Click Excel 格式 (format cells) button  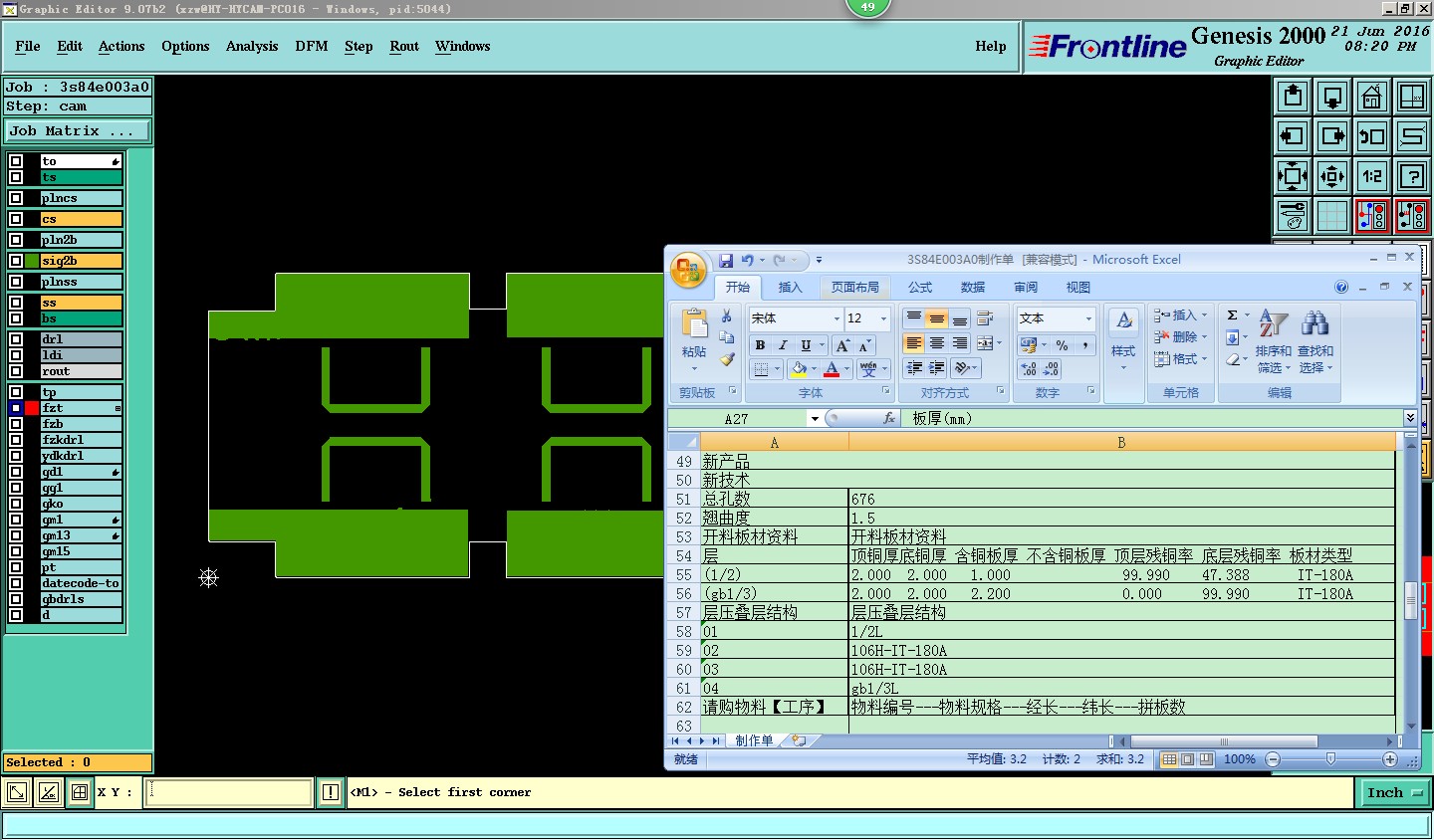pyautogui.click(x=1181, y=359)
